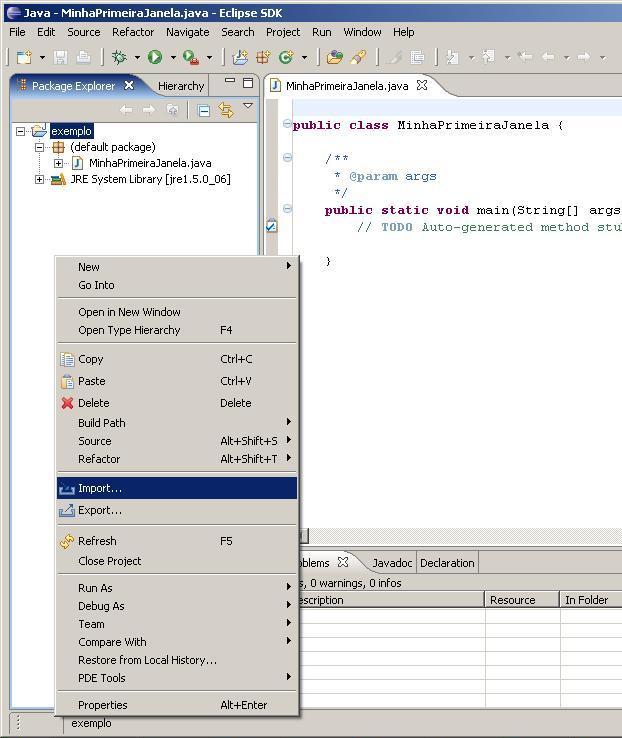Switch to the Declaration tab
The height and width of the screenshot is (738, 622).
[x=447, y=563]
